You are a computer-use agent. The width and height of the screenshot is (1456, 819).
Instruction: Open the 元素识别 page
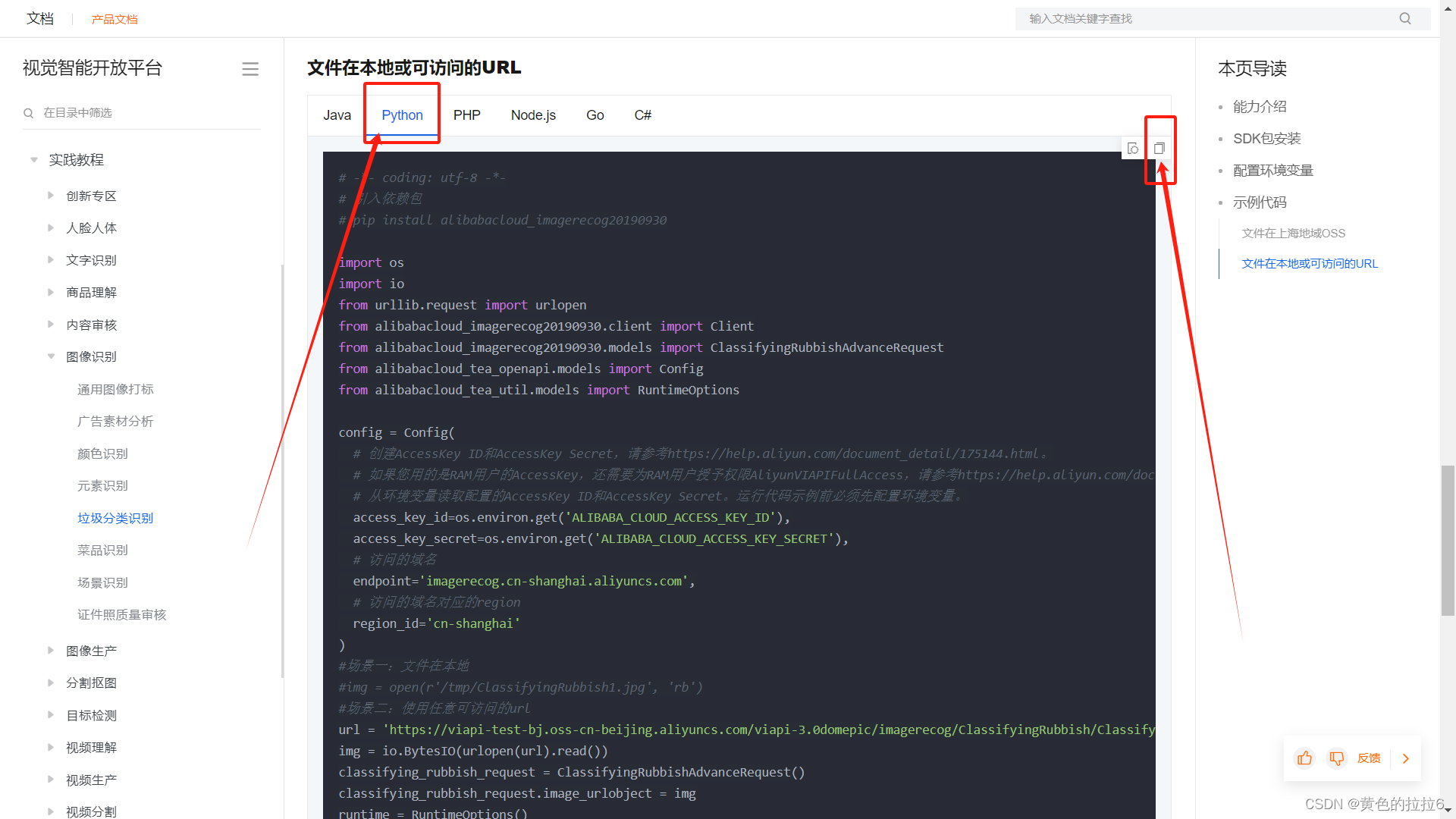point(102,485)
